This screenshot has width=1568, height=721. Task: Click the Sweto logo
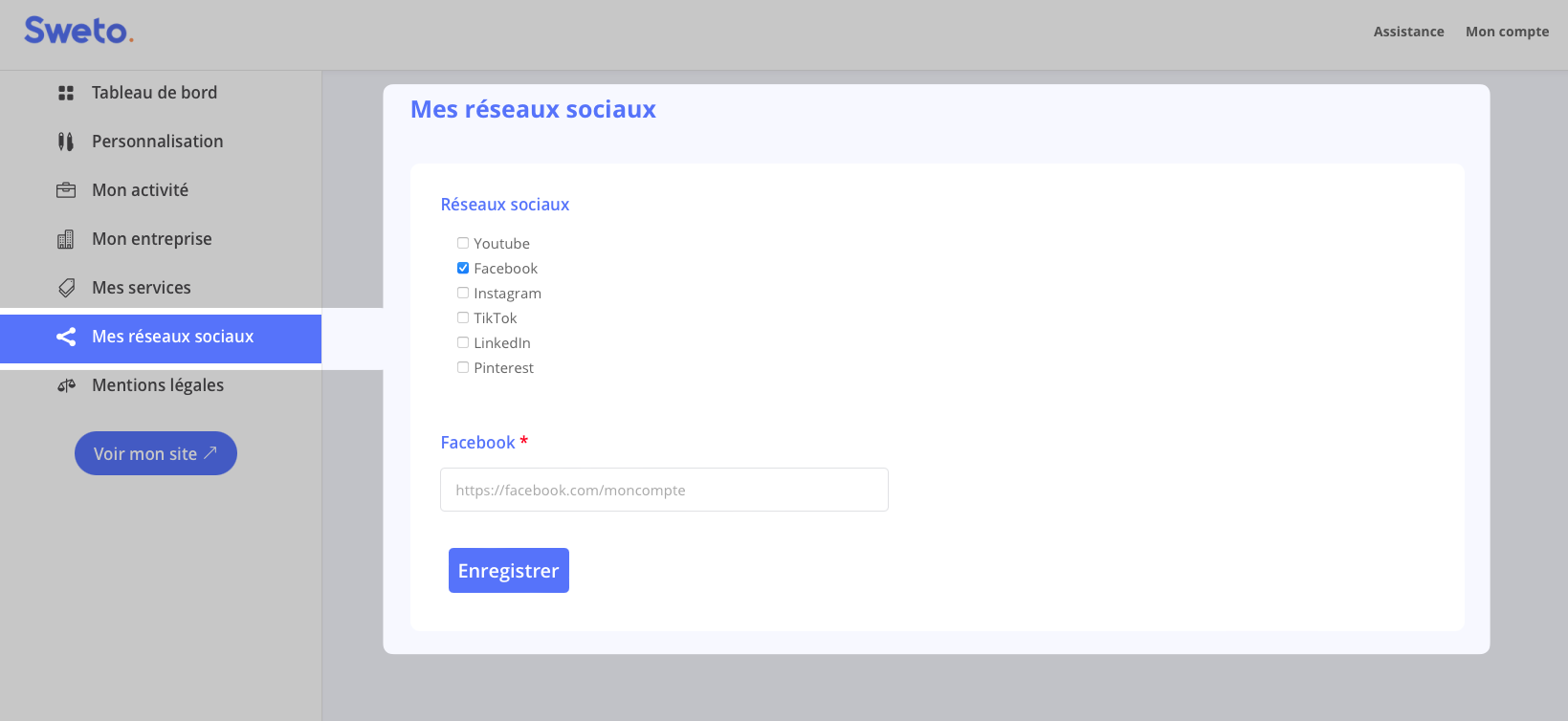click(78, 31)
